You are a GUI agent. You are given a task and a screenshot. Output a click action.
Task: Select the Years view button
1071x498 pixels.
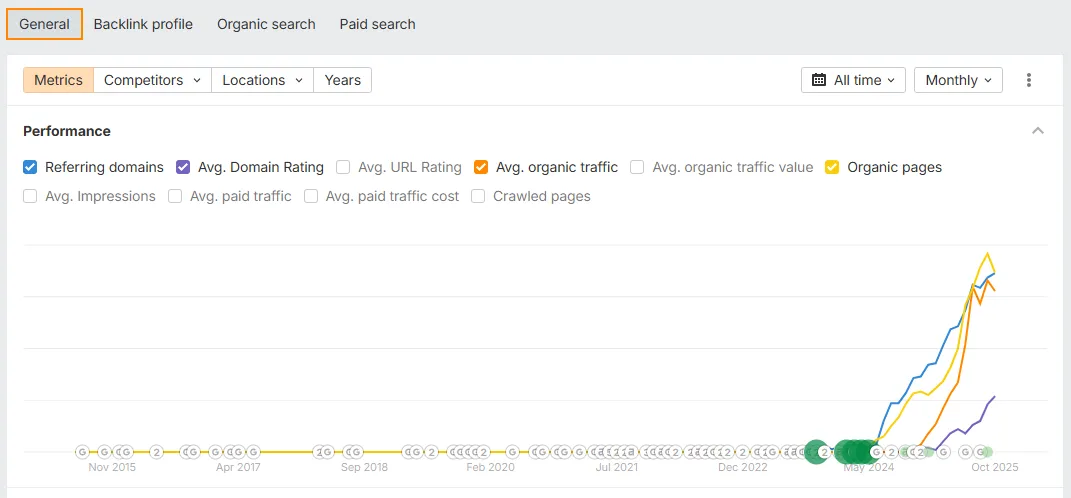342,80
